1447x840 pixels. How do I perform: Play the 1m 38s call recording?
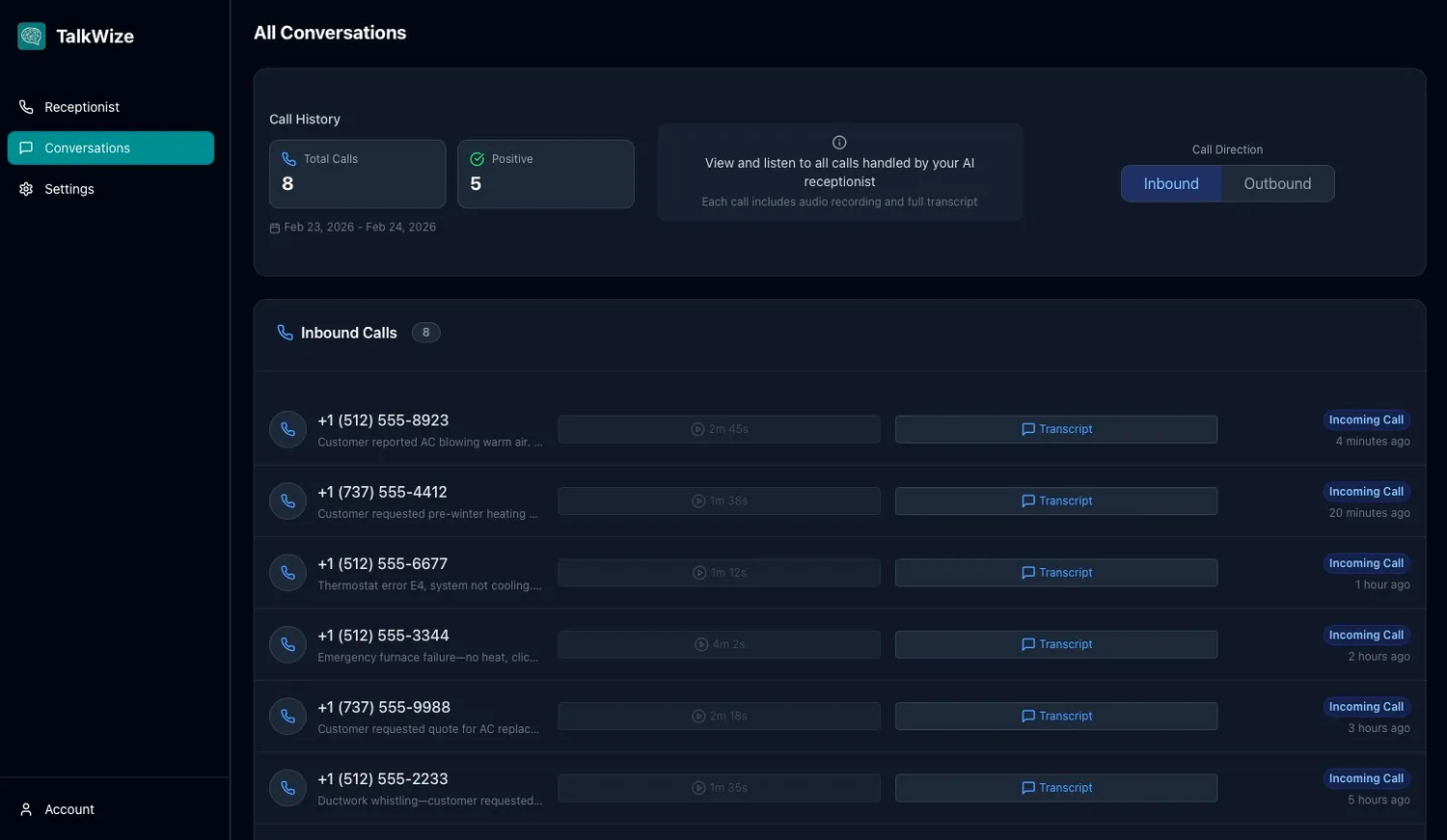click(x=719, y=501)
